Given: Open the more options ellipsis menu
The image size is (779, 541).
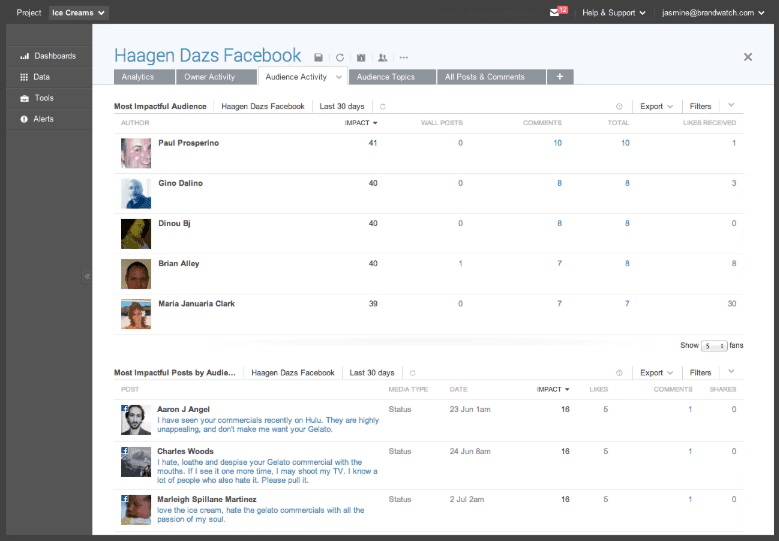Looking at the screenshot, I should pos(403,58).
